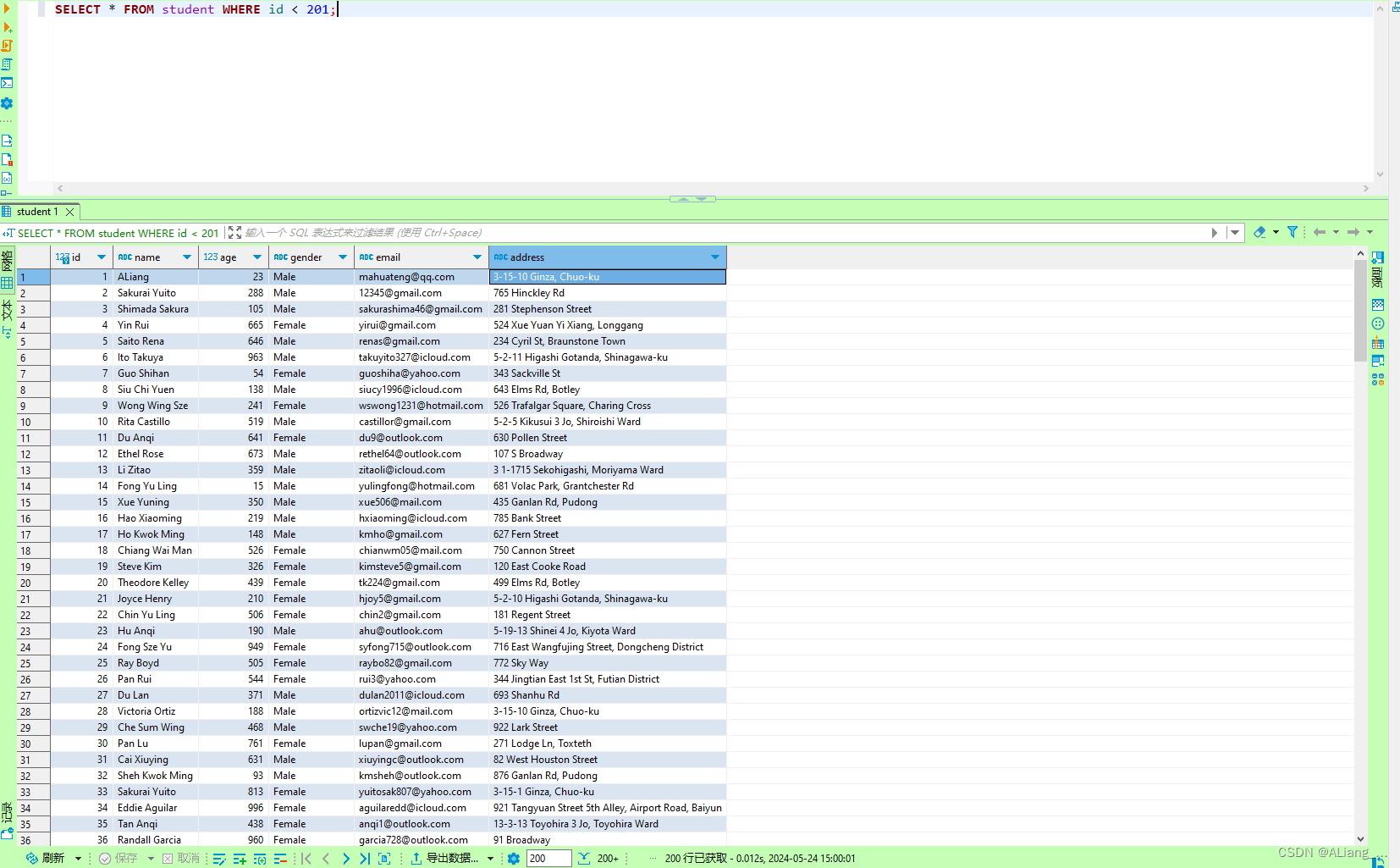Expand the 刷新 refresh options arrow
Viewport: 1400px width, 868px height.
click(x=78, y=859)
